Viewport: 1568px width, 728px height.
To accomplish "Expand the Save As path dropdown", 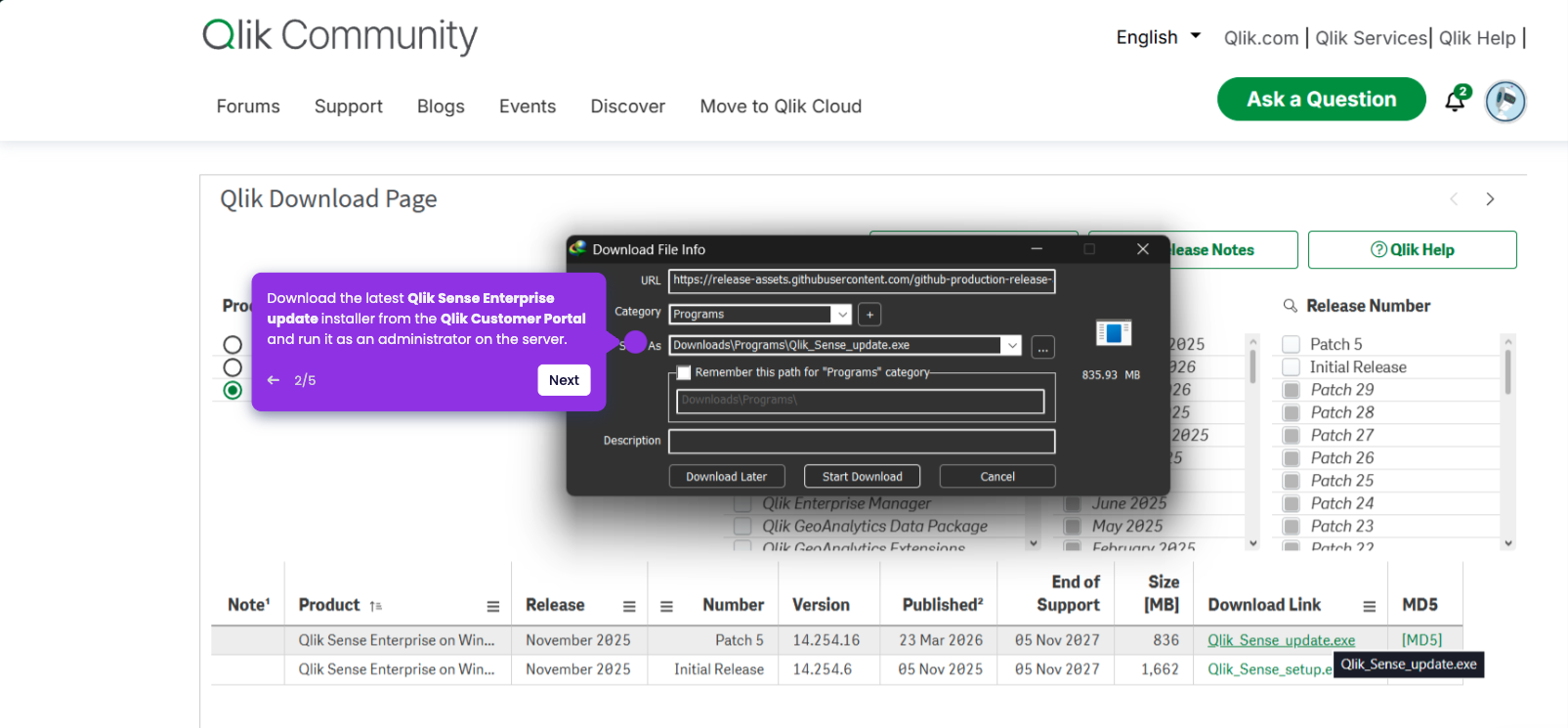I will (1012, 345).
